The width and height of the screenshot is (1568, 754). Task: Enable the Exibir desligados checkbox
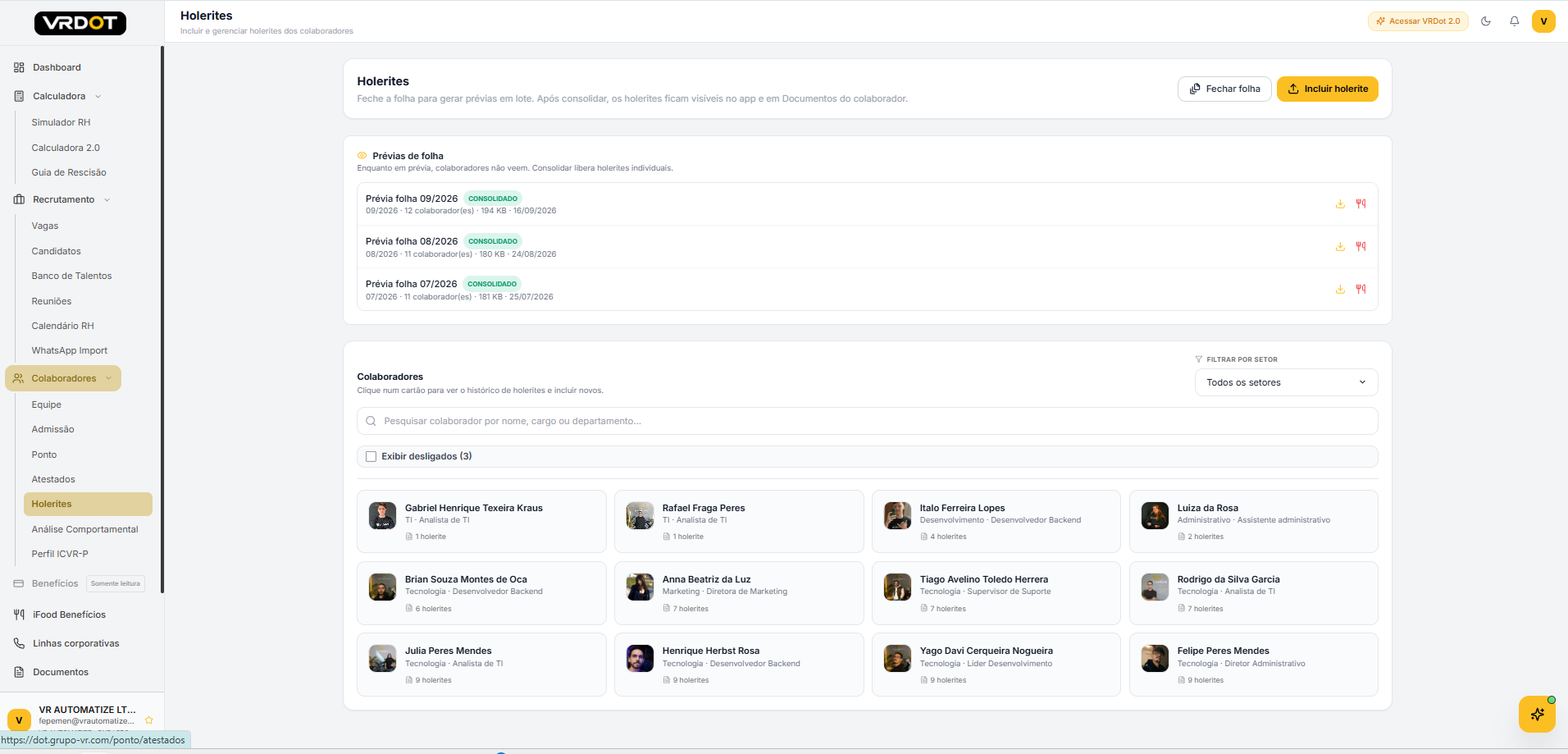[x=371, y=456]
